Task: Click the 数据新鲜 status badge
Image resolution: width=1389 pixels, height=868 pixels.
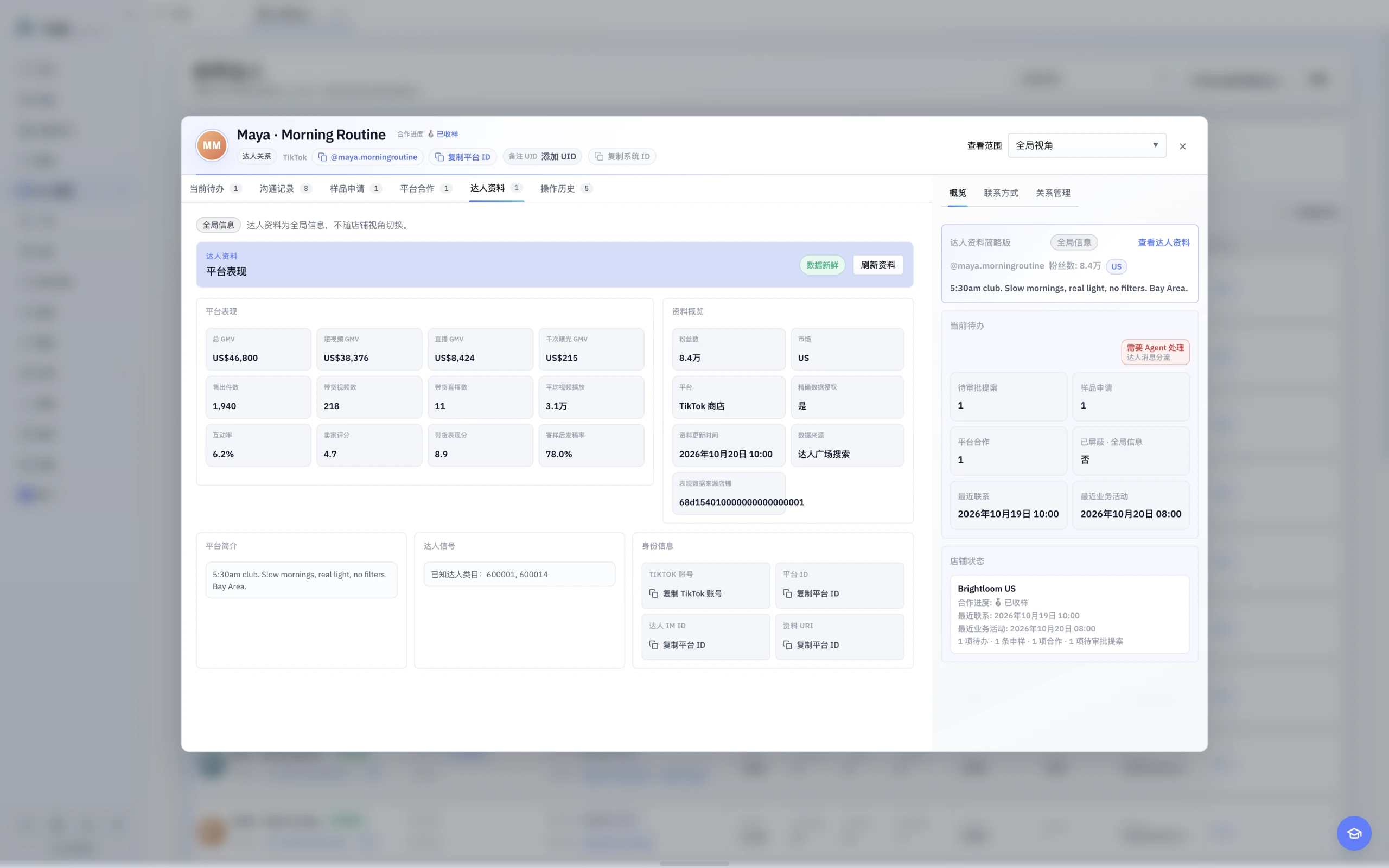Action: tap(822, 265)
